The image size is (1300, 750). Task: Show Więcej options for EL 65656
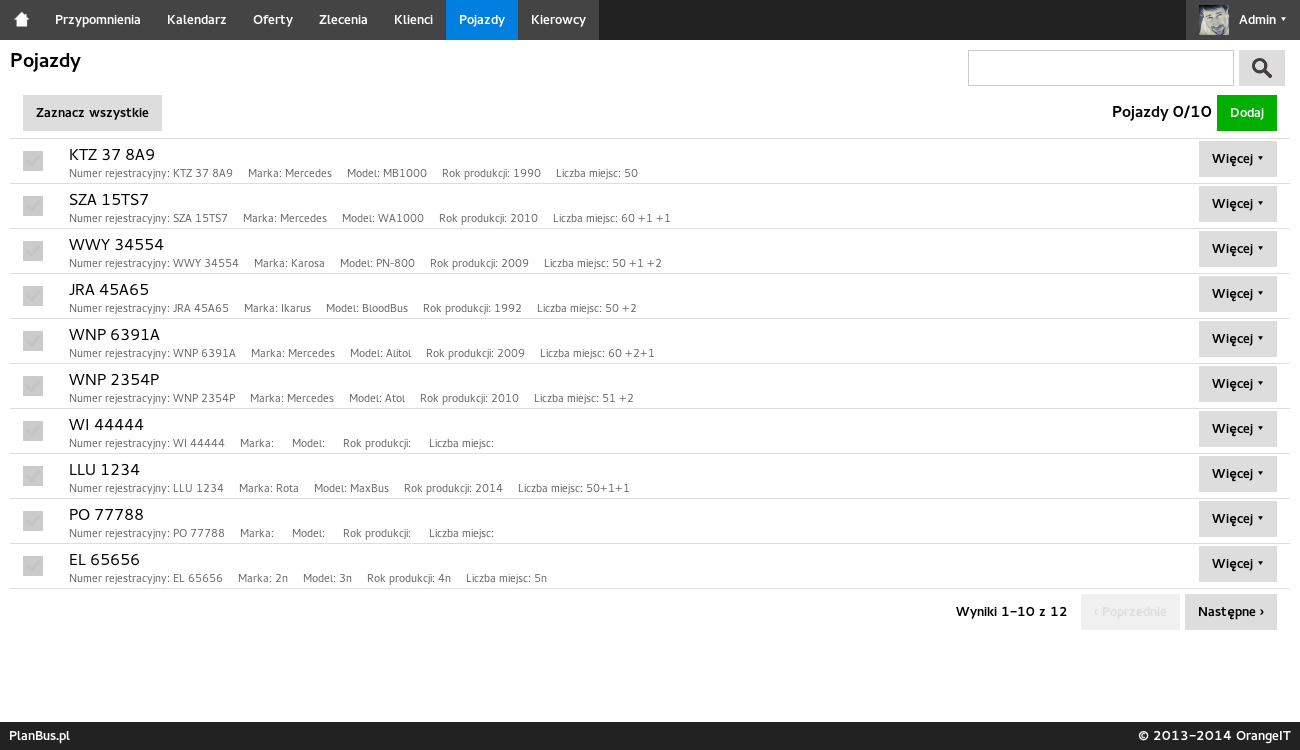coord(1238,564)
